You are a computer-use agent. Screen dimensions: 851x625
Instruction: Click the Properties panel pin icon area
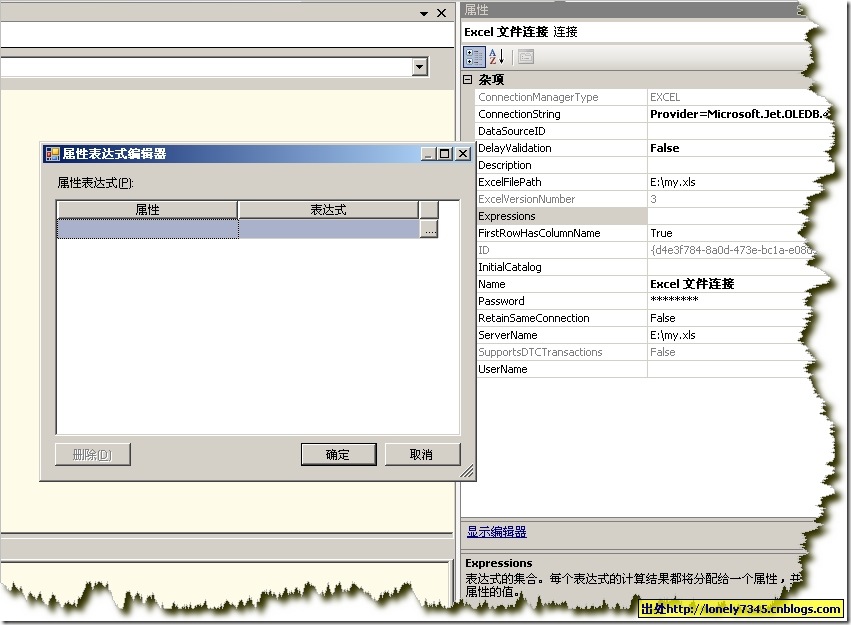[800, 10]
